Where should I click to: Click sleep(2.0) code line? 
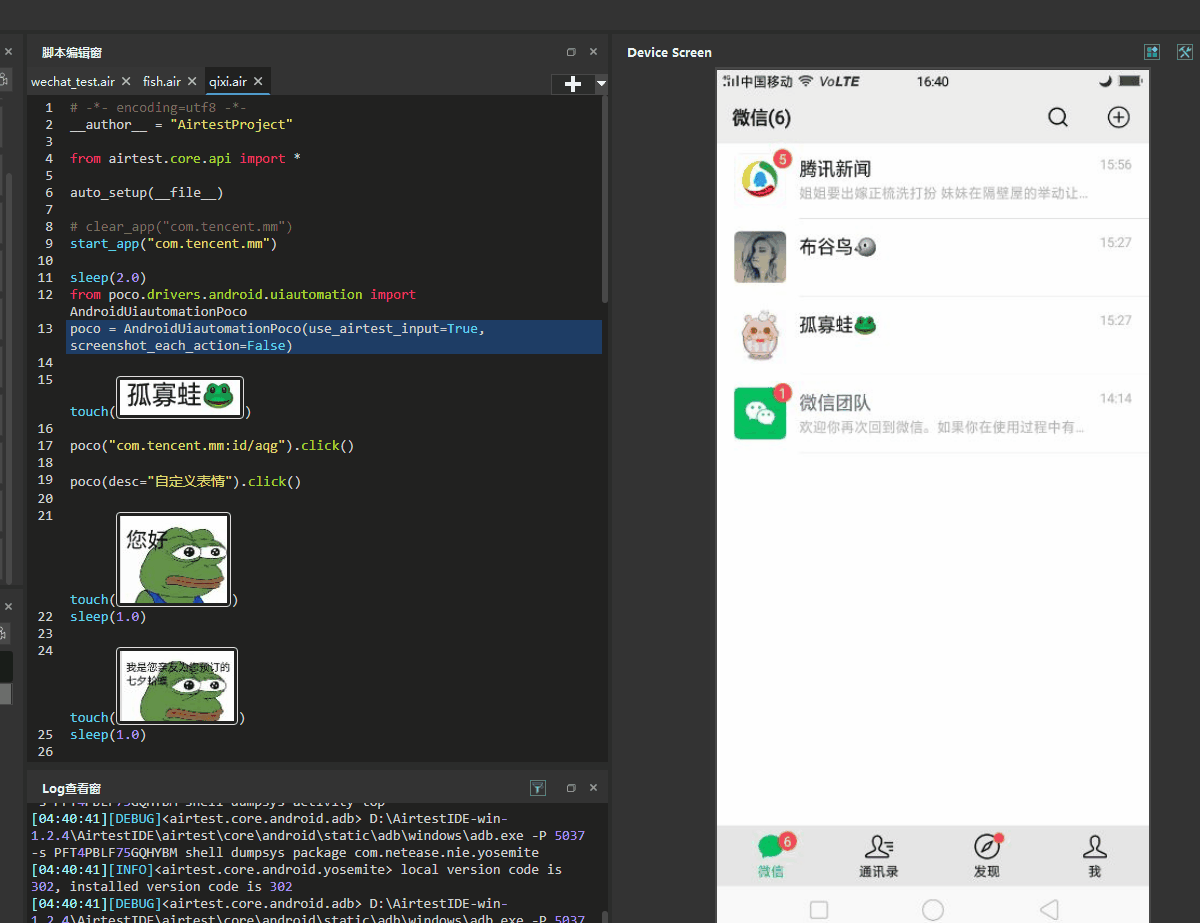[x=108, y=277]
